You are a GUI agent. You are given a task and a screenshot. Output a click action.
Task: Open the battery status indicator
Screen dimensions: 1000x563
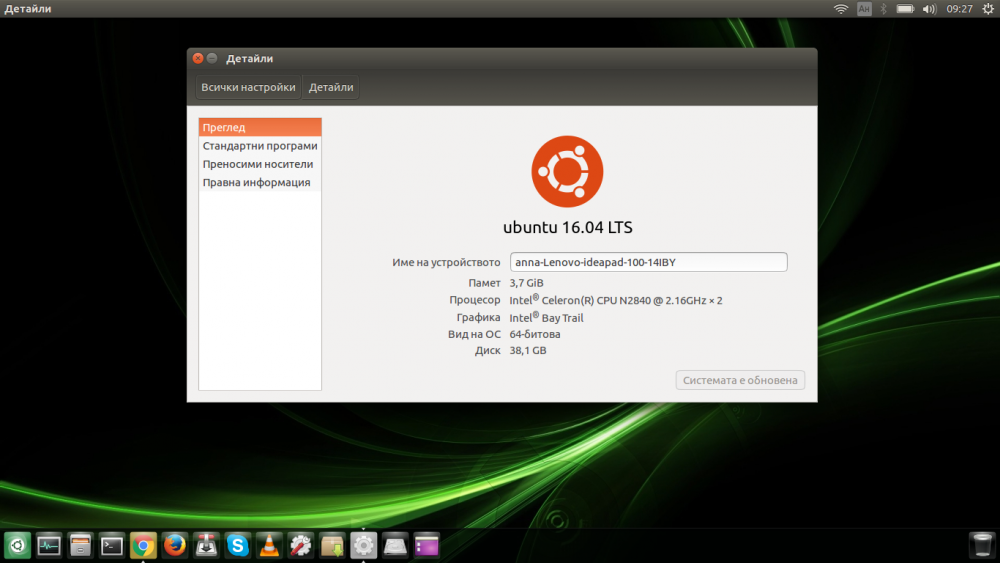905,9
